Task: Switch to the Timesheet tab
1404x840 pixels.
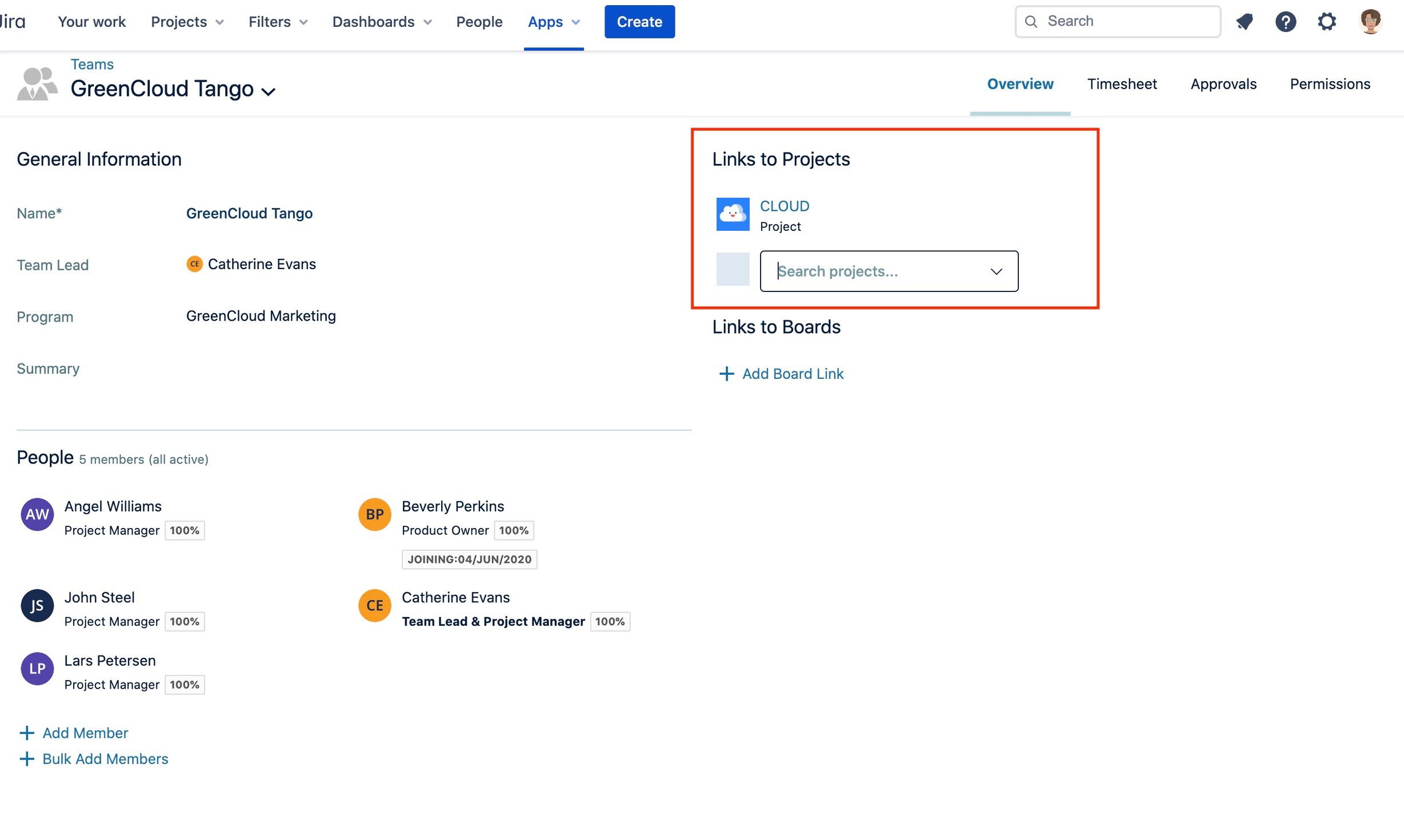Action: [x=1121, y=84]
